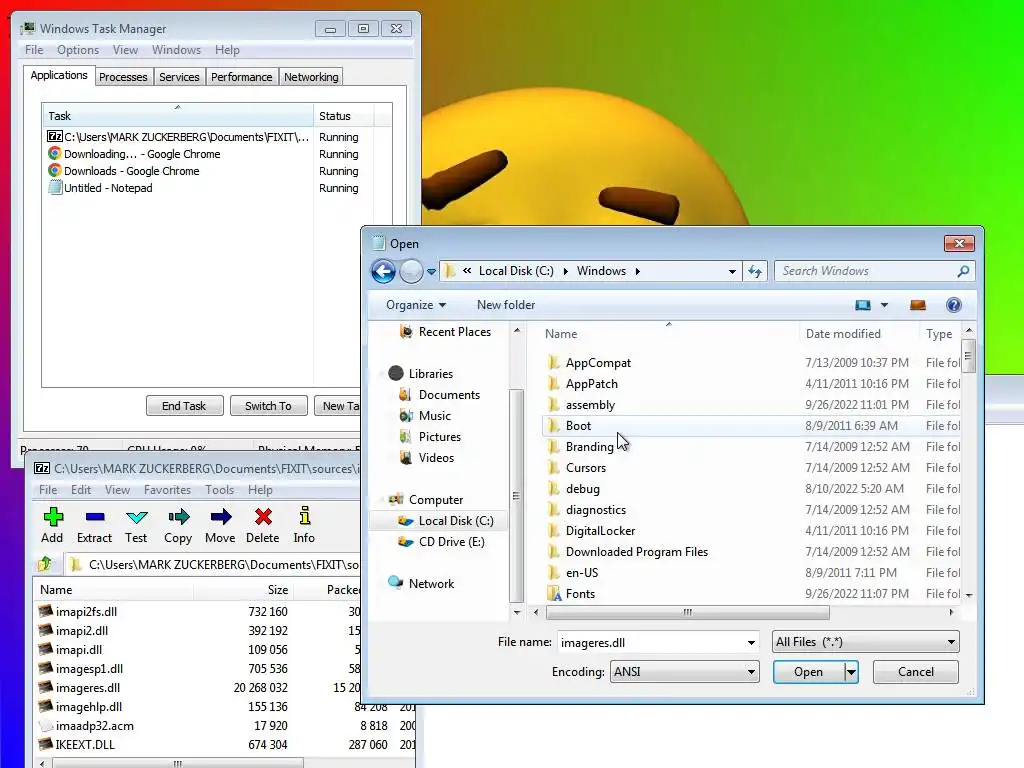The image size is (1024, 768).
Task: Expand the Windows breadcrumb arrow
Action: coord(637,271)
